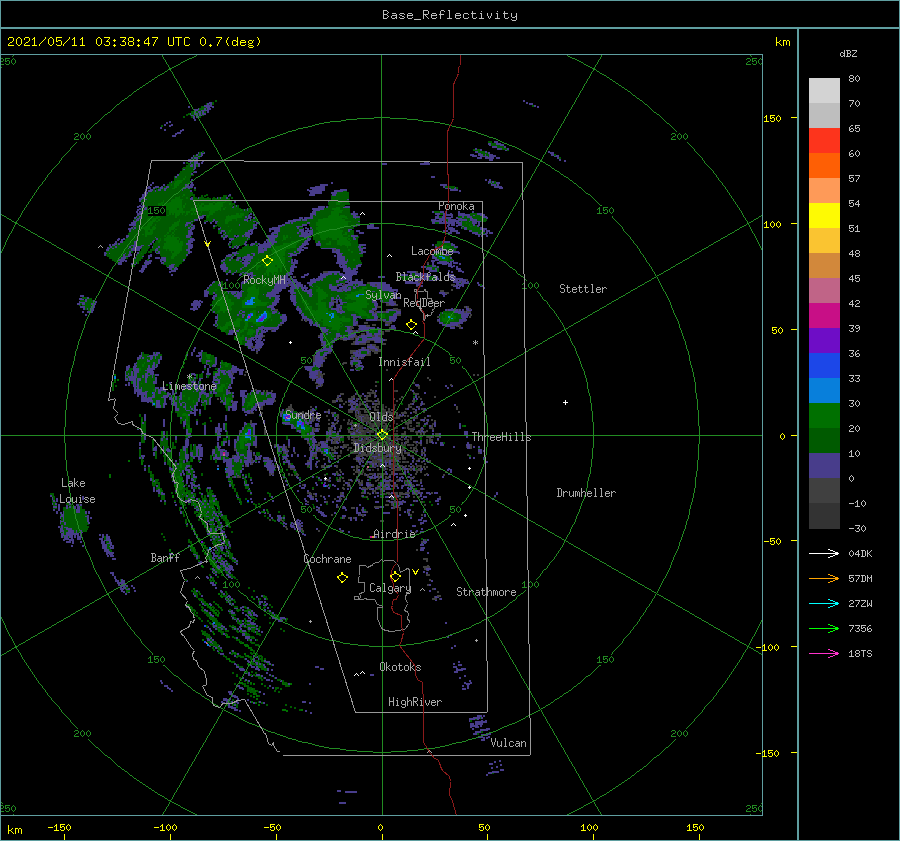
Task: Click the 18TS legend text
Action: click(860, 653)
